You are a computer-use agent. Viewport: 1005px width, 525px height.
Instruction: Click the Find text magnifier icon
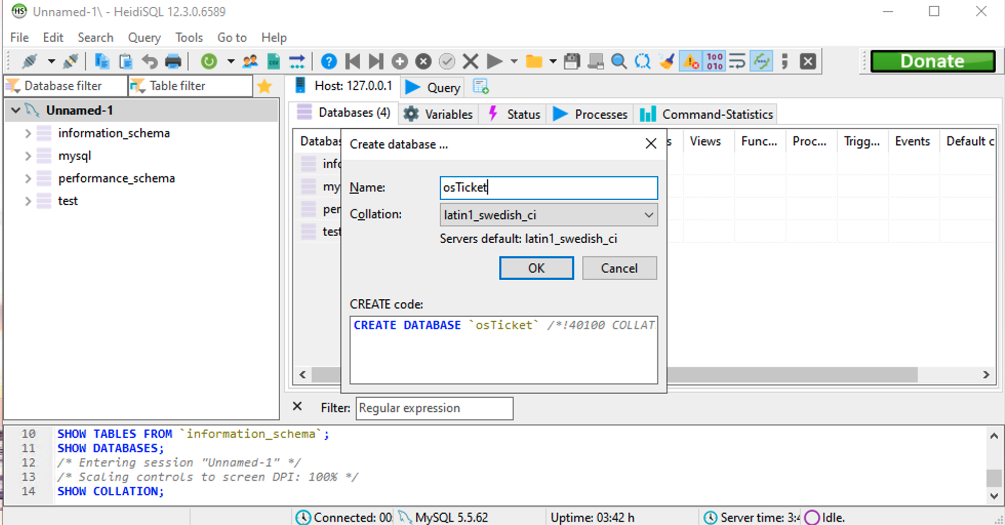(x=619, y=62)
